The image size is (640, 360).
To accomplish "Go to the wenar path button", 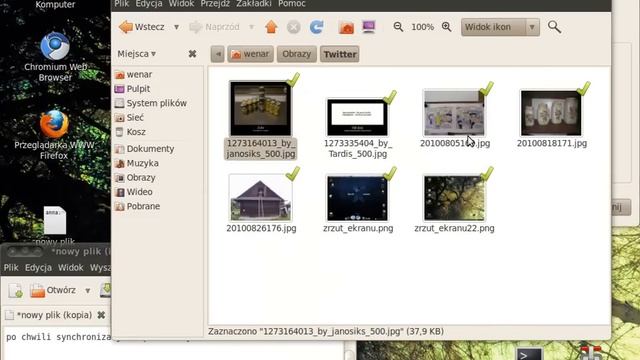I will 250,54.
